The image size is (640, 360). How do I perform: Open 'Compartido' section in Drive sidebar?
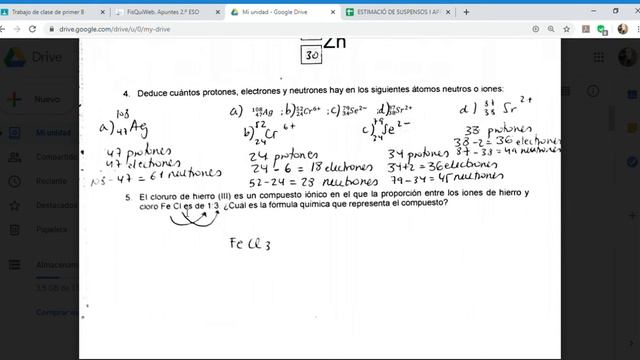[56, 157]
